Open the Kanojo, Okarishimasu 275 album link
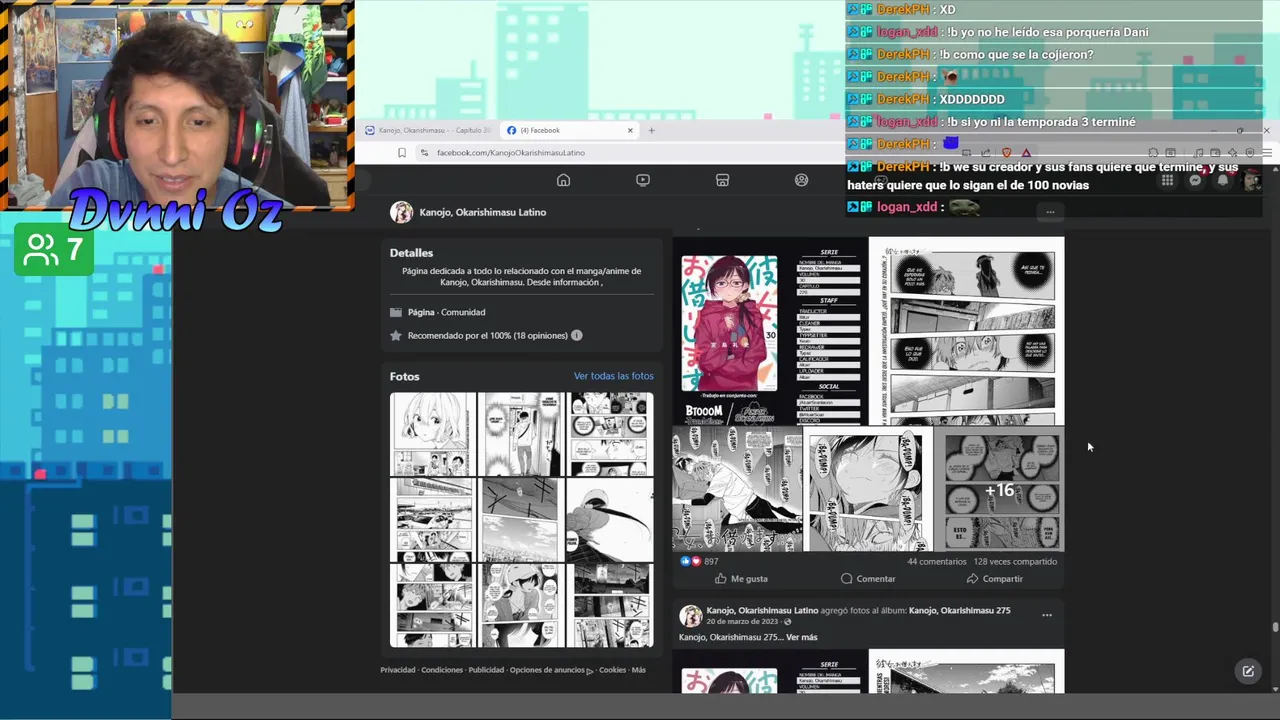 pyautogui.click(x=959, y=610)
